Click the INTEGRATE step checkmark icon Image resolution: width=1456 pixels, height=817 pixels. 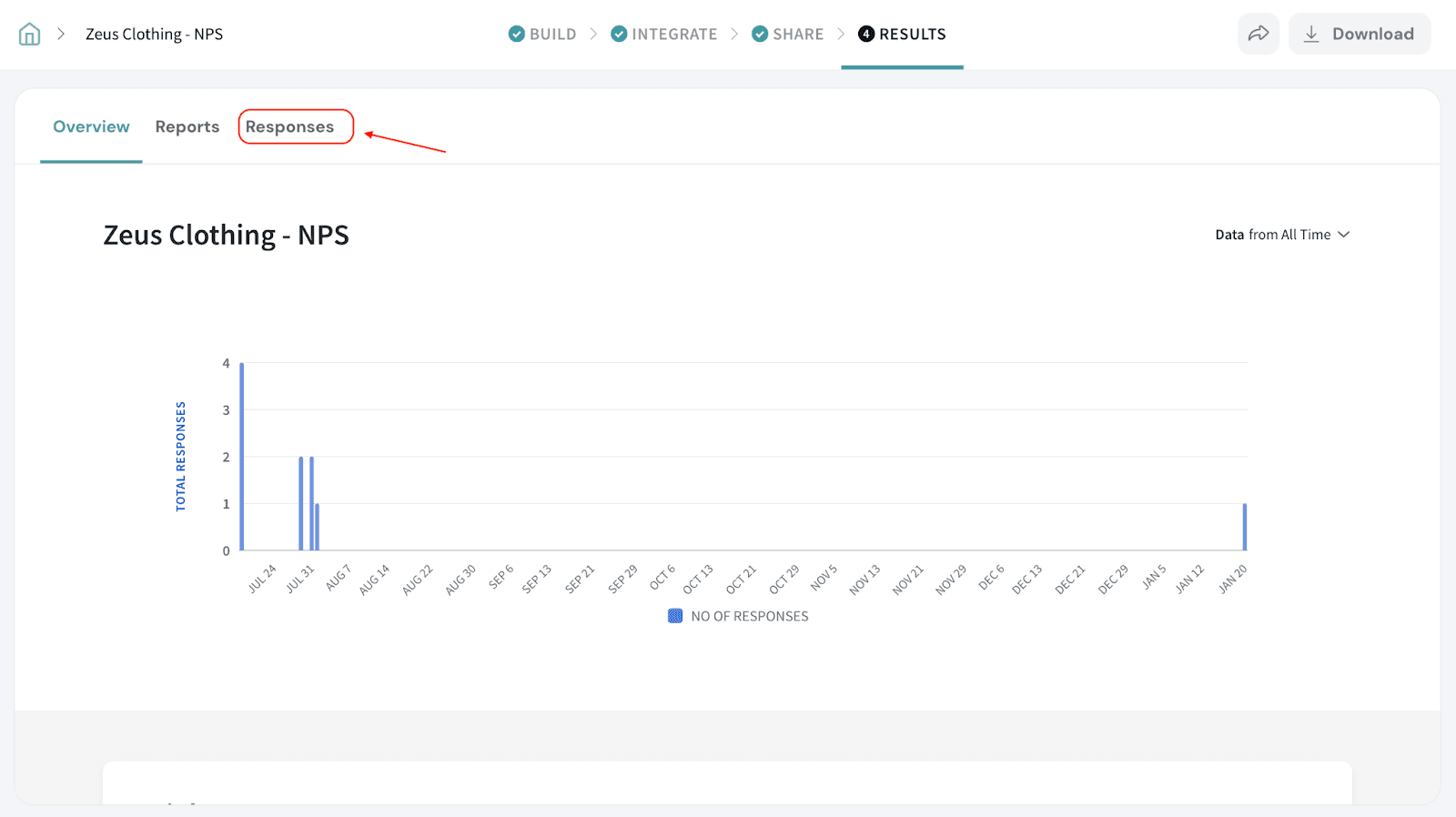coord(619,35)
